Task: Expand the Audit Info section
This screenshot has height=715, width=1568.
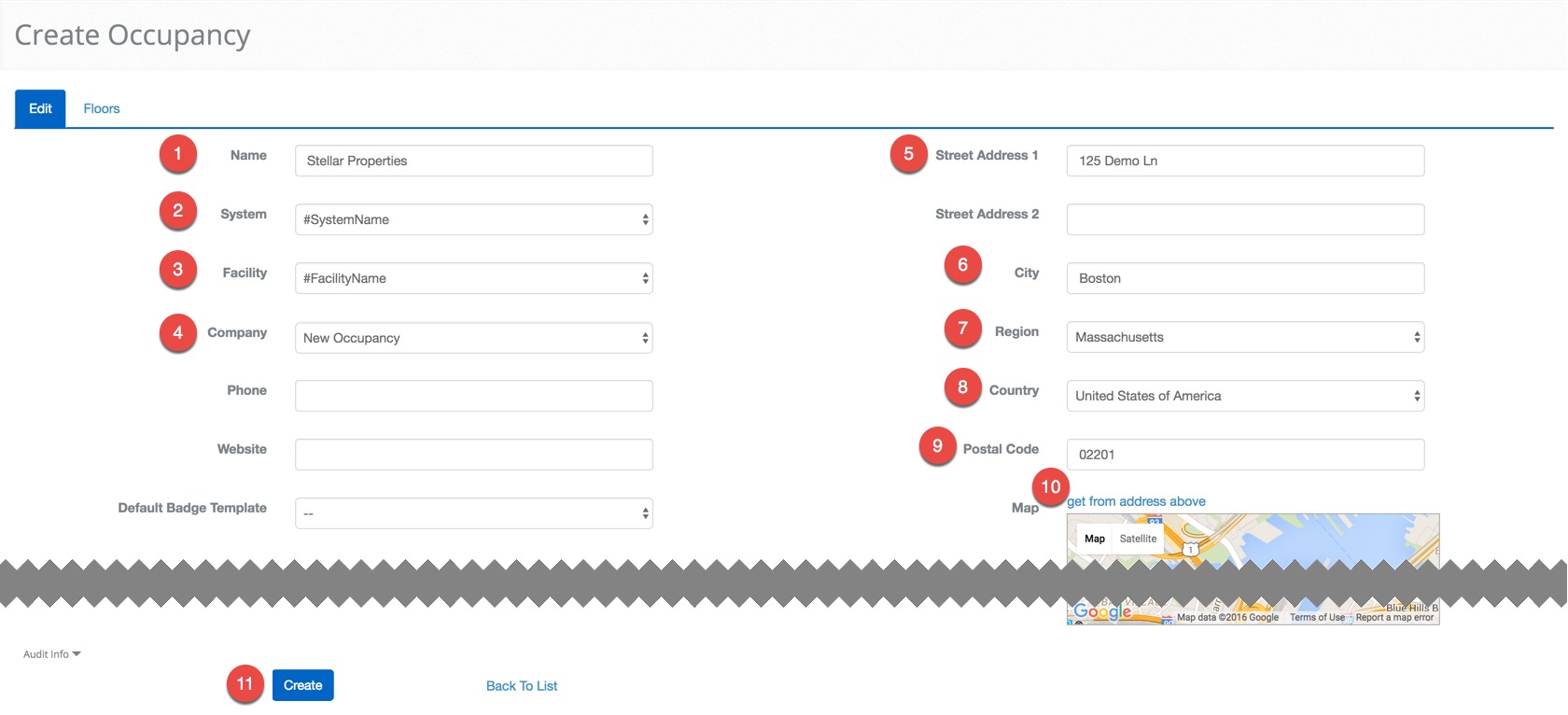Action: (x=51, y=654)
